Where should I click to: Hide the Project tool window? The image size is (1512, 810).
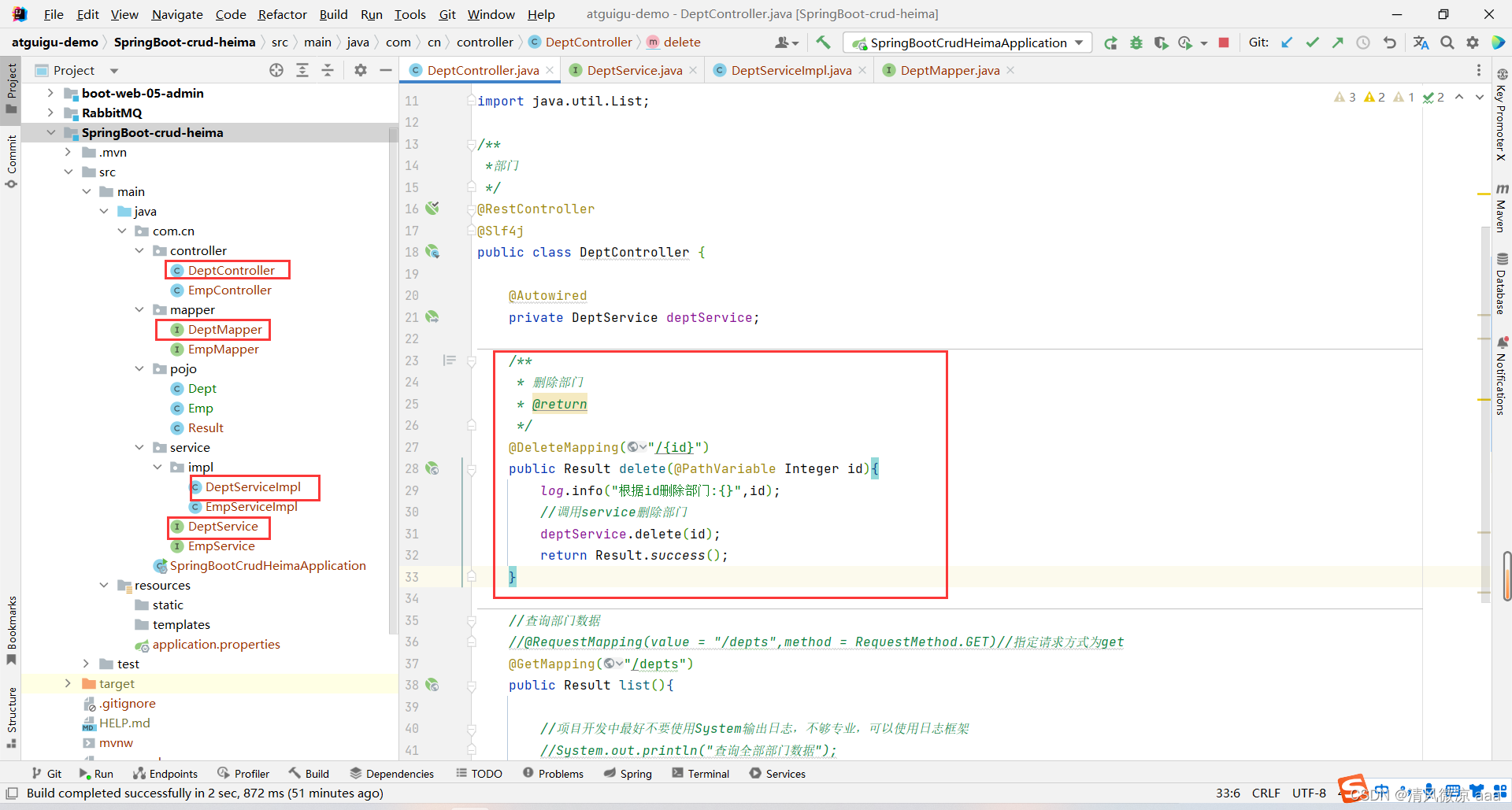point(386,70)
